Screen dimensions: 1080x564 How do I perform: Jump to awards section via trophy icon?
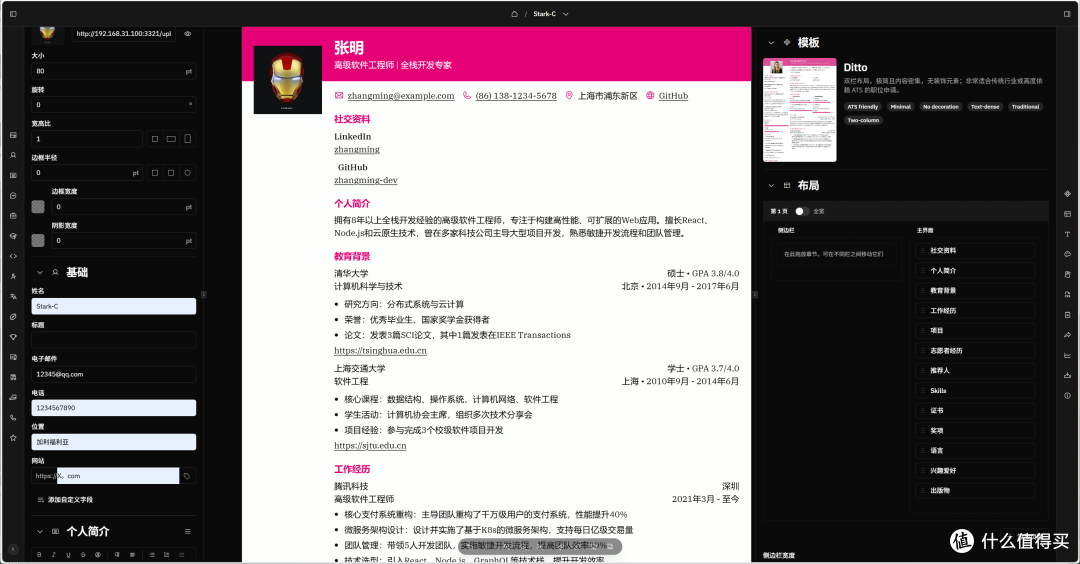point(13,337)
